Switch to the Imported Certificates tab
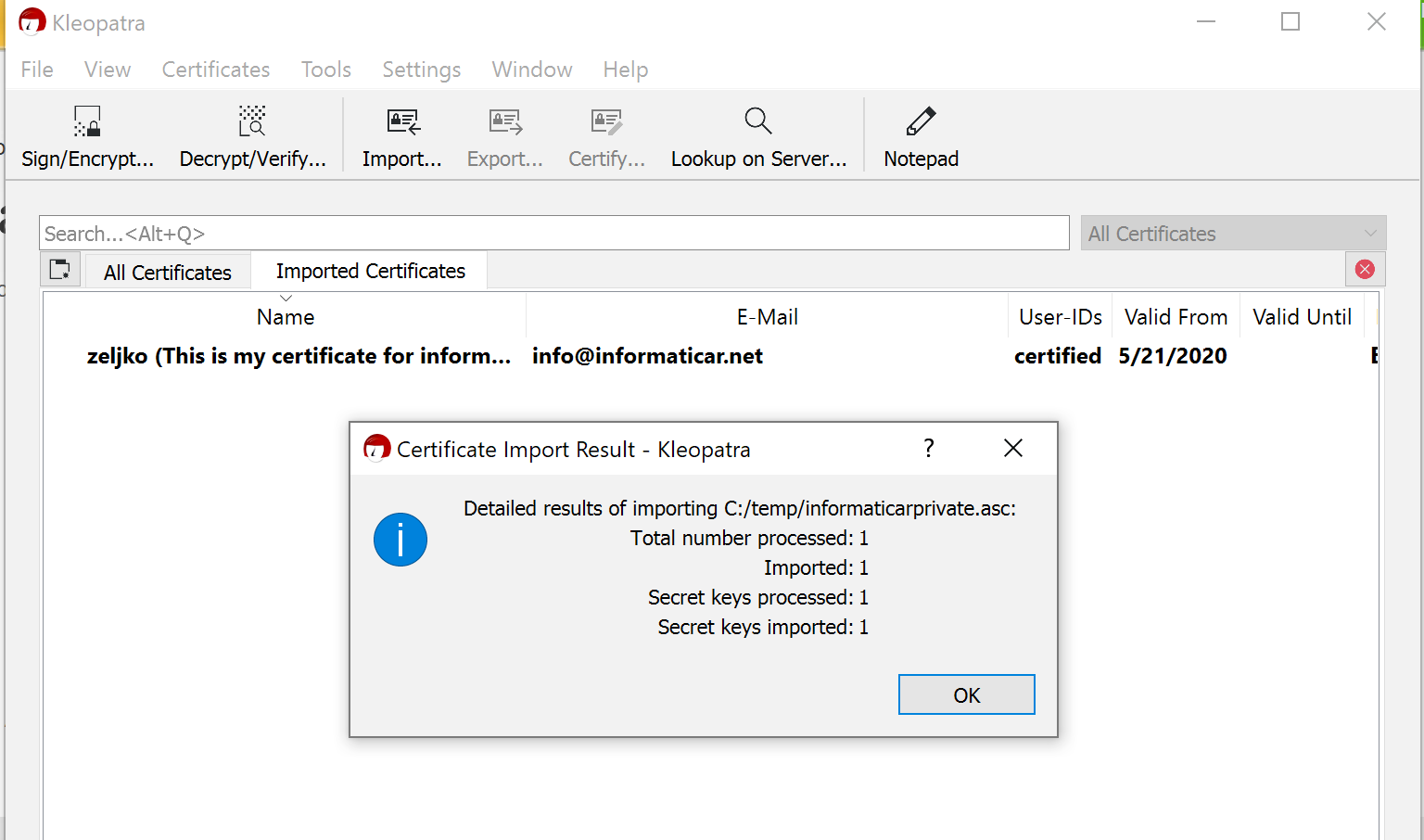 pos(371,271)
